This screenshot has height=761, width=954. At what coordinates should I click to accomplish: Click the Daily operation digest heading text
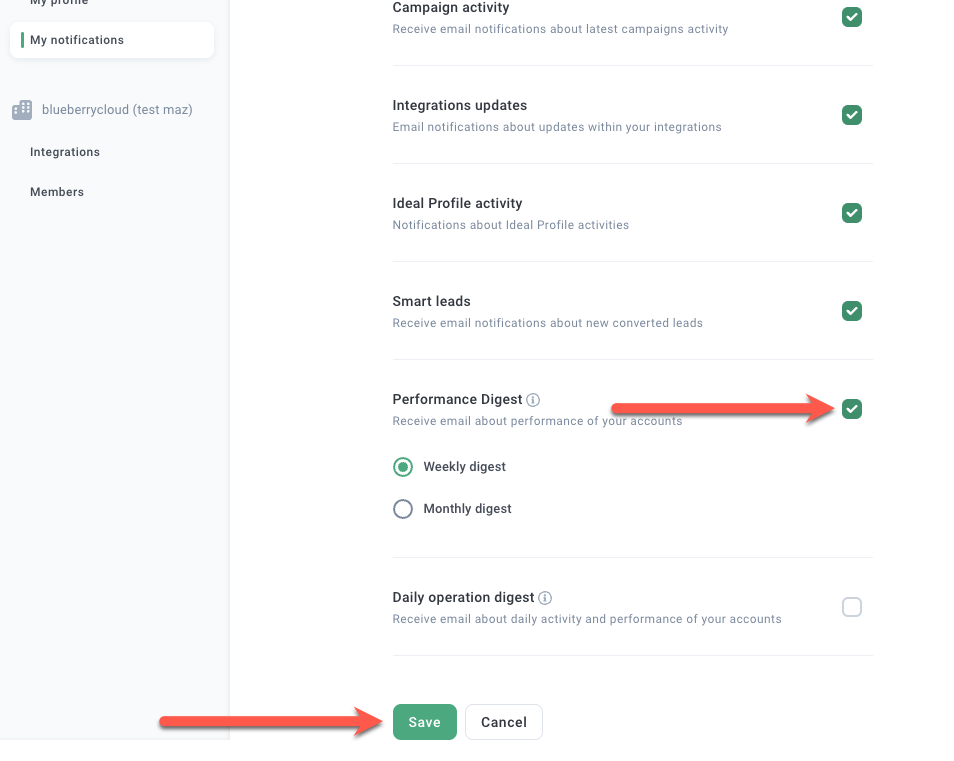click(463, 597)
